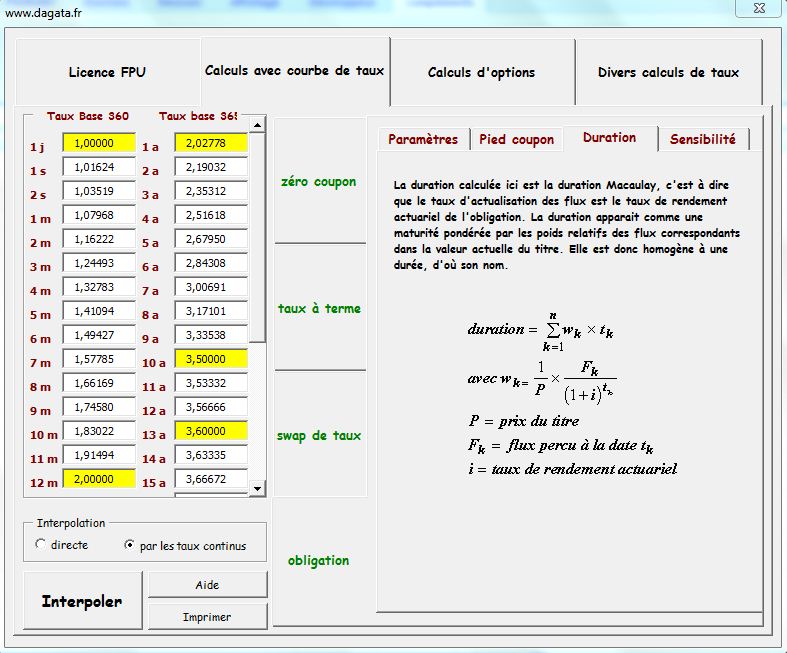This screenshot has height=653, width=787.
Task: Click the 9 a rate field 3,33538
Action: (x=211, y=335)
